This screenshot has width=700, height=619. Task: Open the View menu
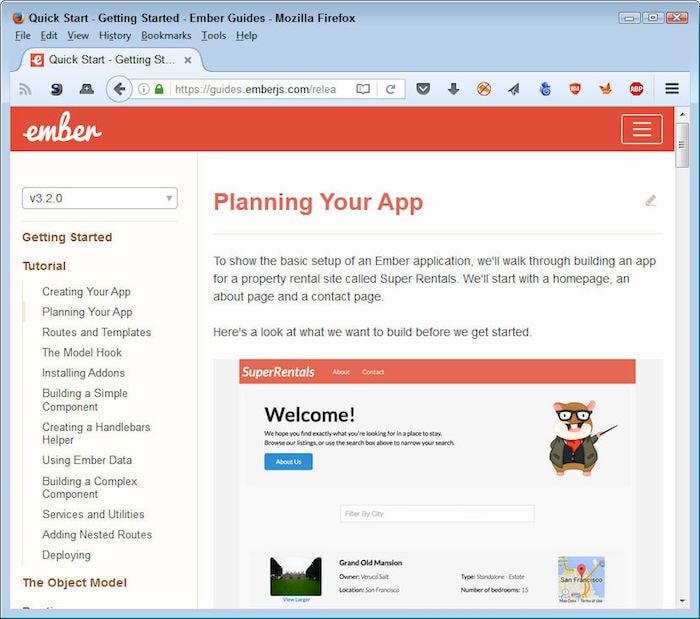point(78,35)
